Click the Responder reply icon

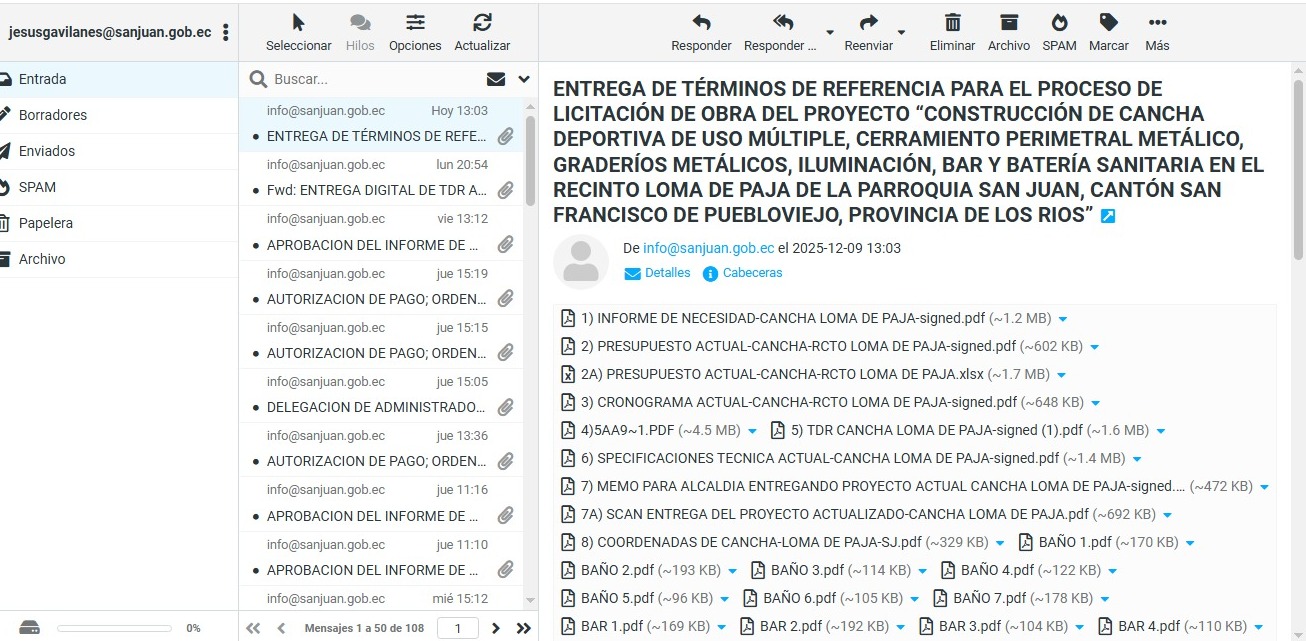pos(701,23)
